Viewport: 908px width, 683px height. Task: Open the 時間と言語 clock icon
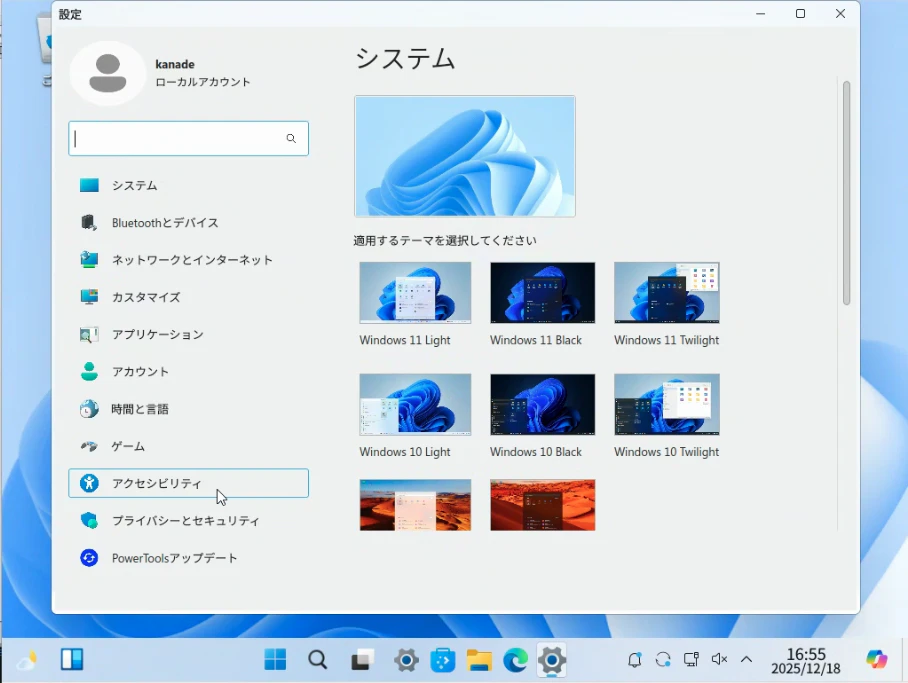[89, 409]
